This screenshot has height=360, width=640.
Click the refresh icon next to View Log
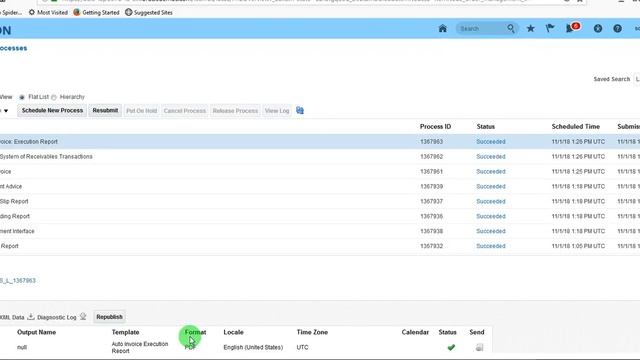[300, 111]
